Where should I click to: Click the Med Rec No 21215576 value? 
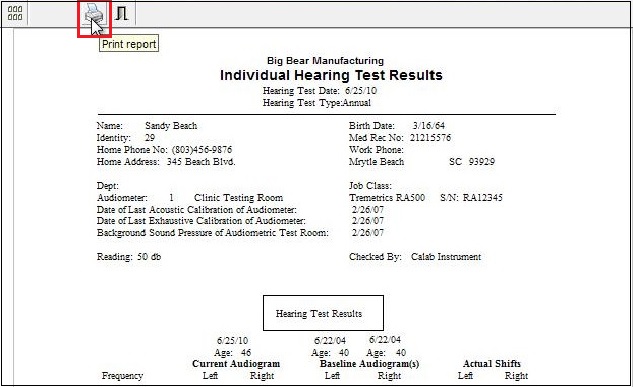click(430, 138)
